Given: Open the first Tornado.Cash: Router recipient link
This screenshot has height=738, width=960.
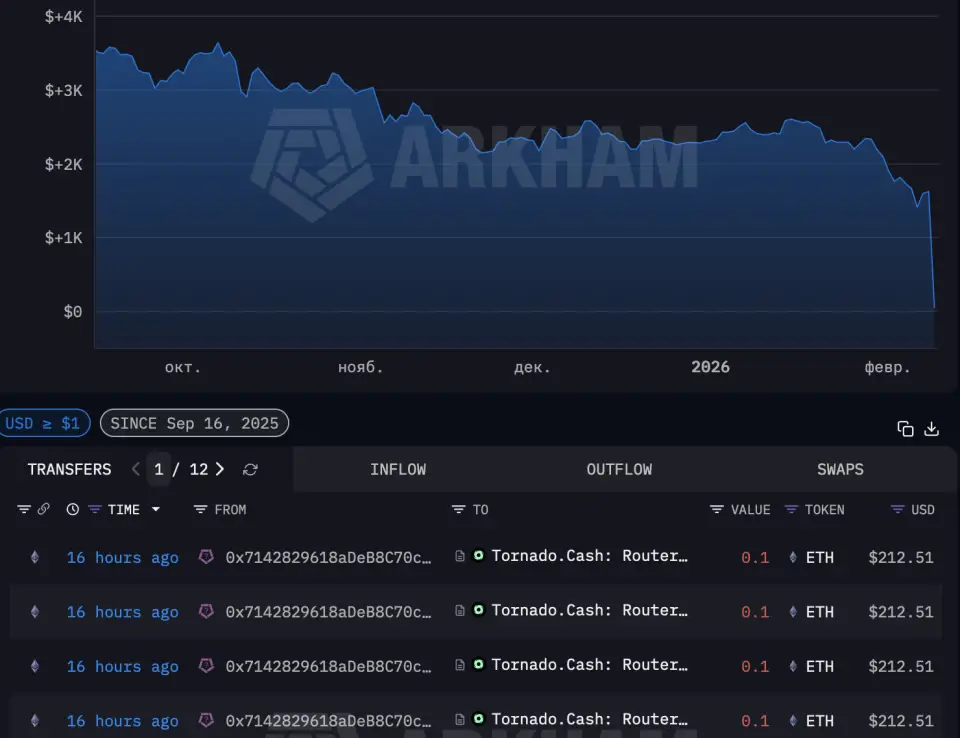Looking at the screenshot, I should [589, 557].
